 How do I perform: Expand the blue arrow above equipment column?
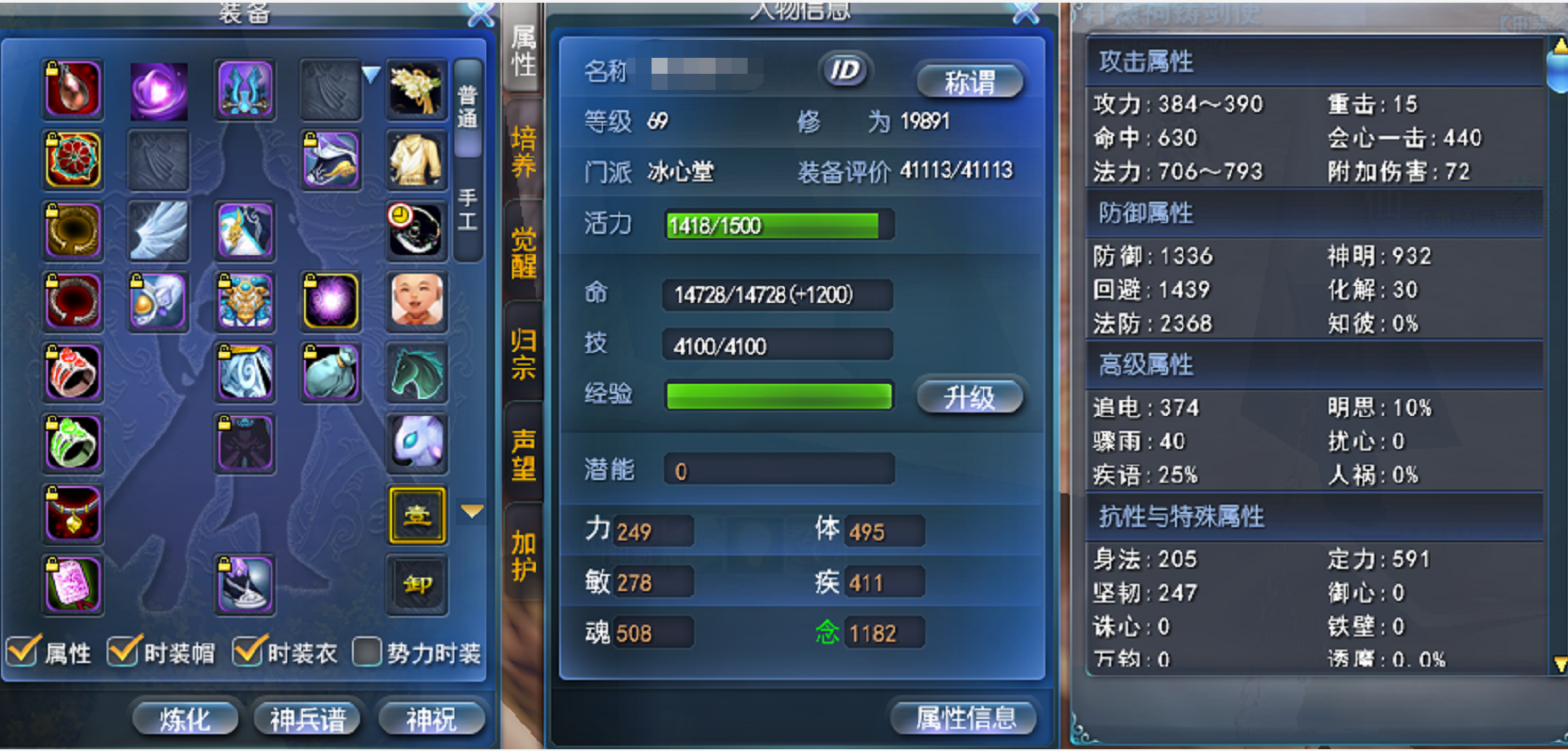371,75
